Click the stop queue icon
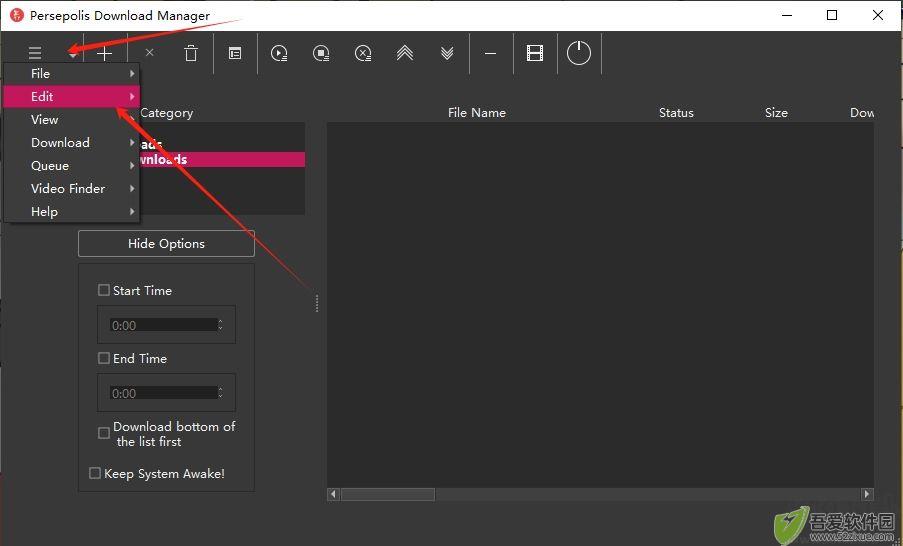Viewport: 903px width, 546px height. click(321, 54)
